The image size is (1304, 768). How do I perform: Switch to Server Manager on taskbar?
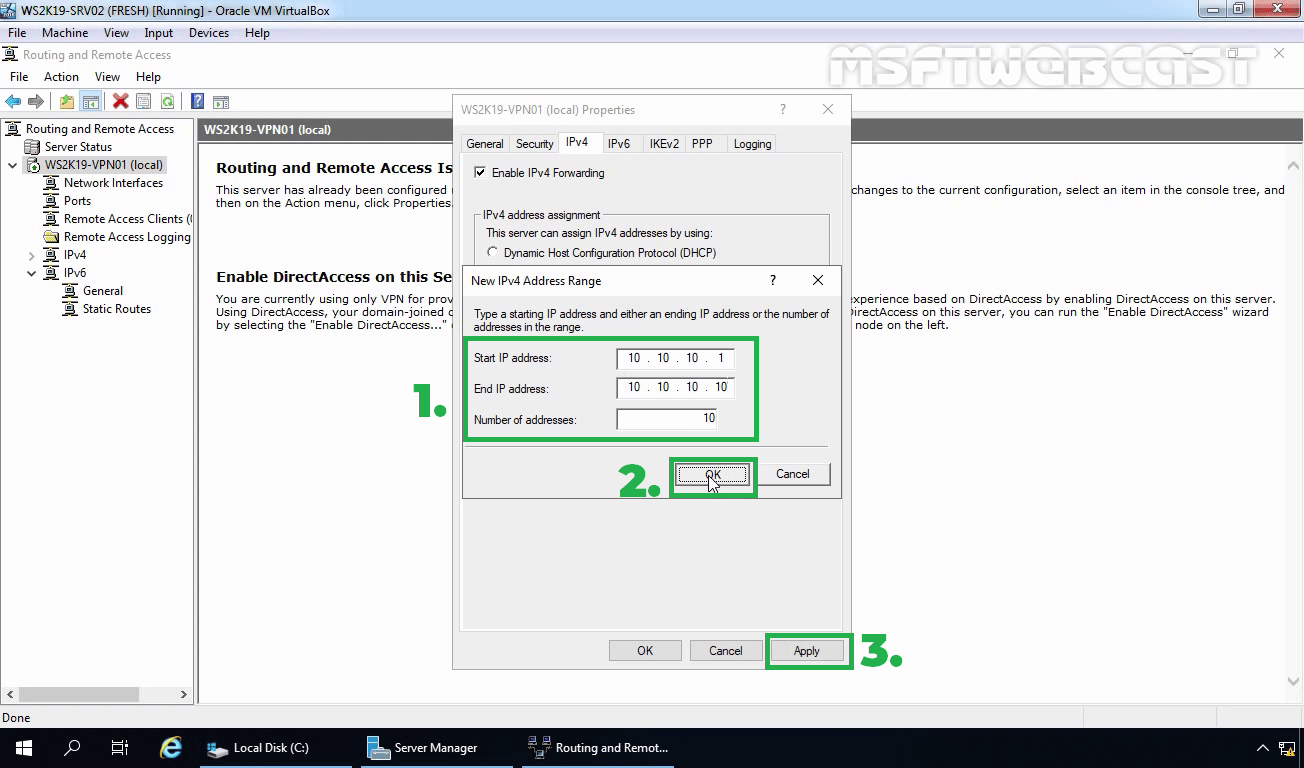pyautogui.click(x=437, y=748)
